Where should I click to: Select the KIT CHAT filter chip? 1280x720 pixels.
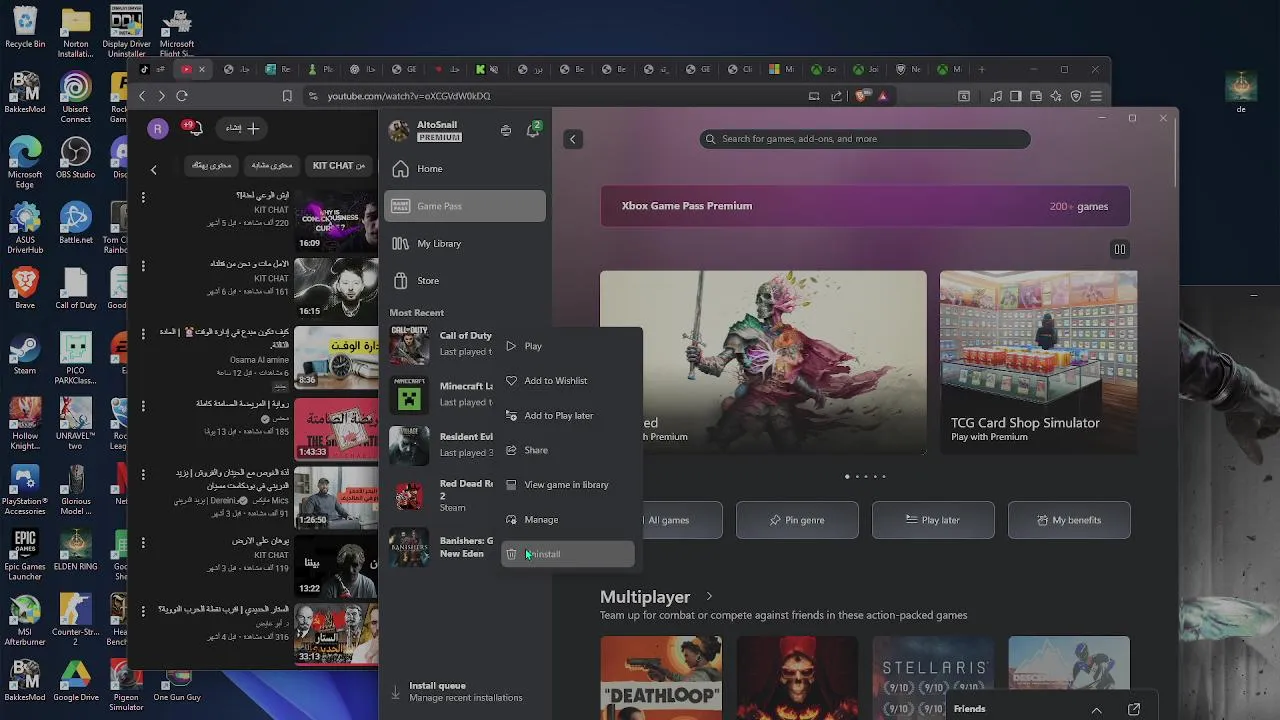(339, 165)
